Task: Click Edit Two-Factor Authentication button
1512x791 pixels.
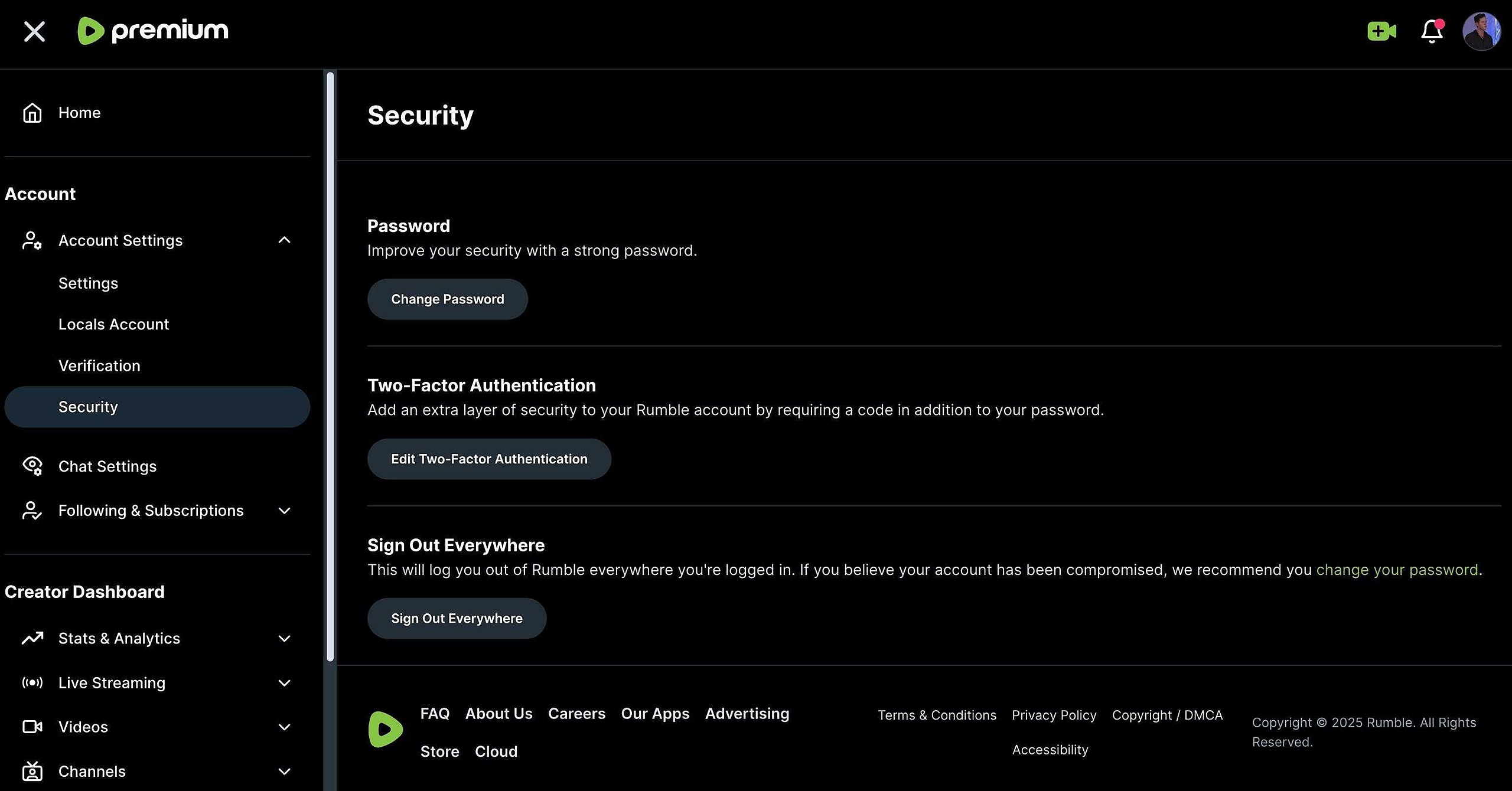Action: (x=489, y=459)
